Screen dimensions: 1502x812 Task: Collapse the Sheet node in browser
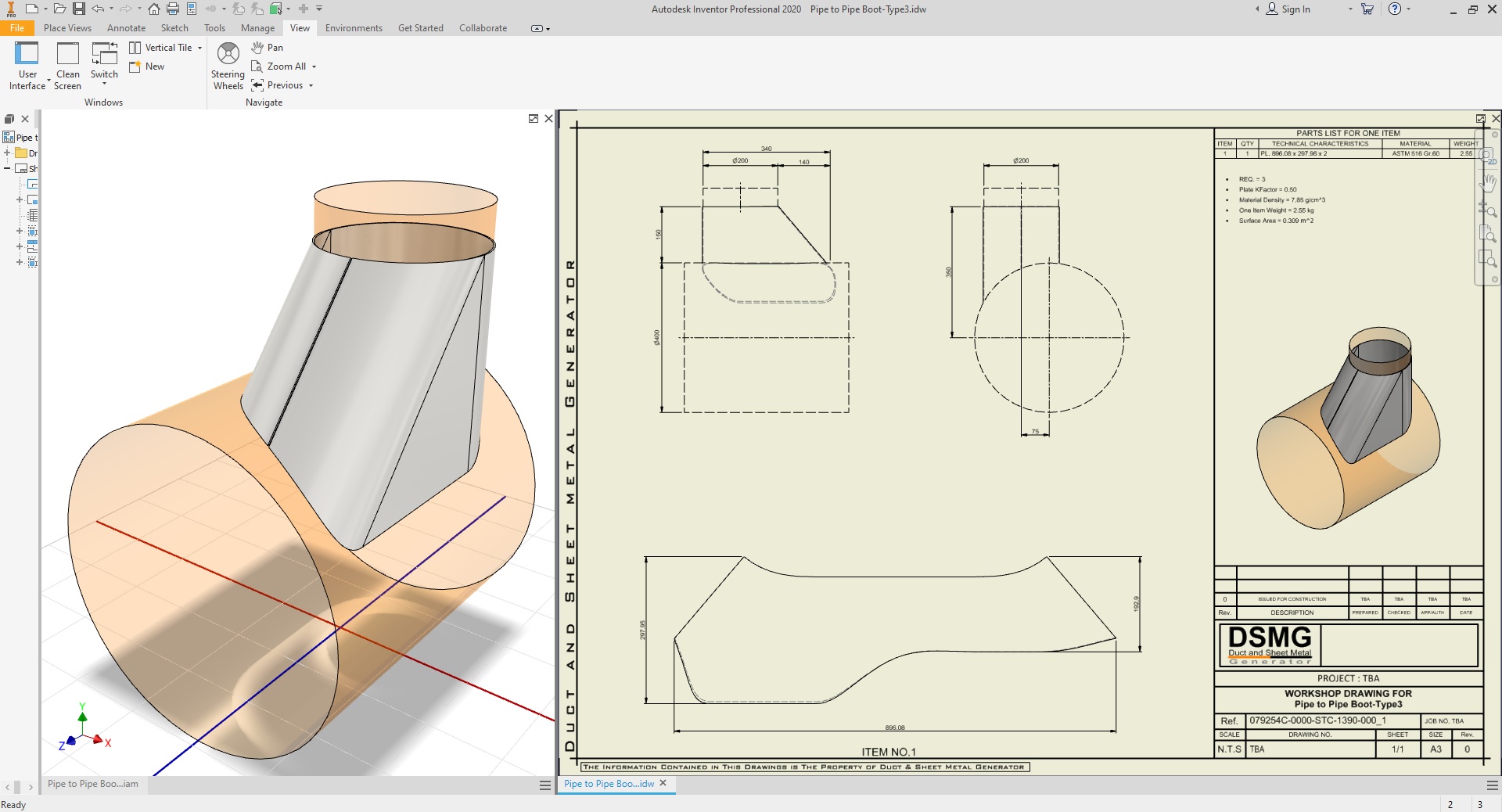pyautogui.click(x=7, y=169)
